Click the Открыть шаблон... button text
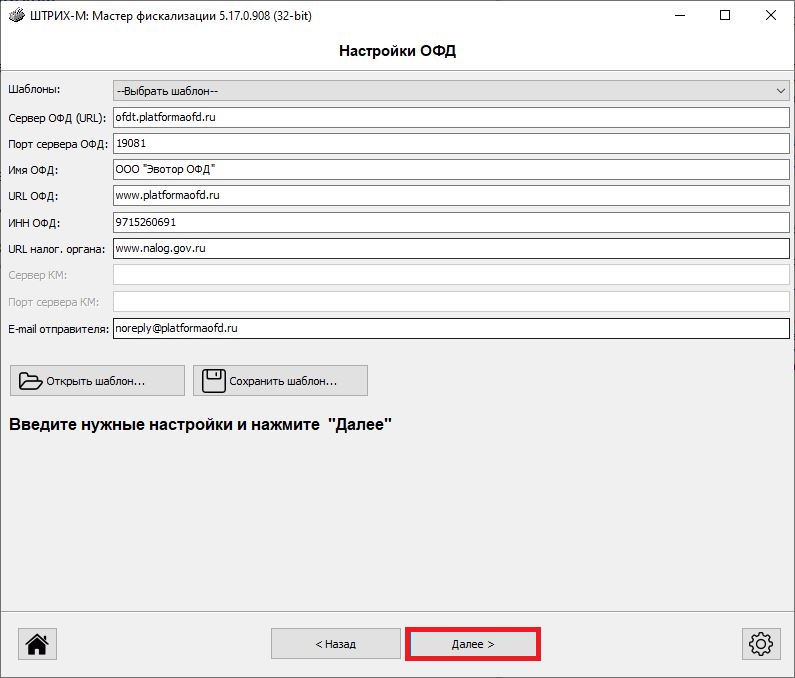Image resolution: width=795 pixels, height=678 pixels. (x=99, y=381)
